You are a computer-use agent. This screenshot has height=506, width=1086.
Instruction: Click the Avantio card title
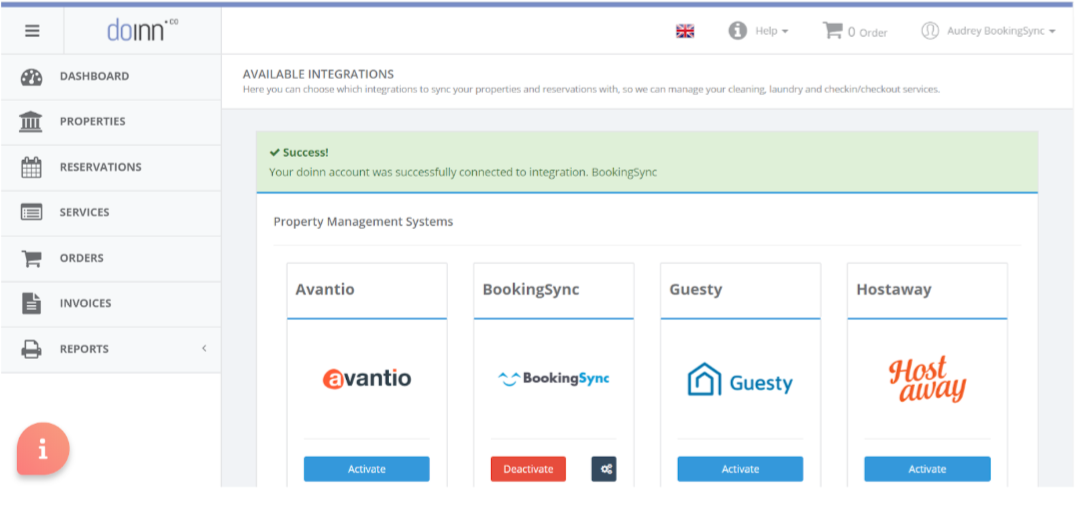[325, 289]
